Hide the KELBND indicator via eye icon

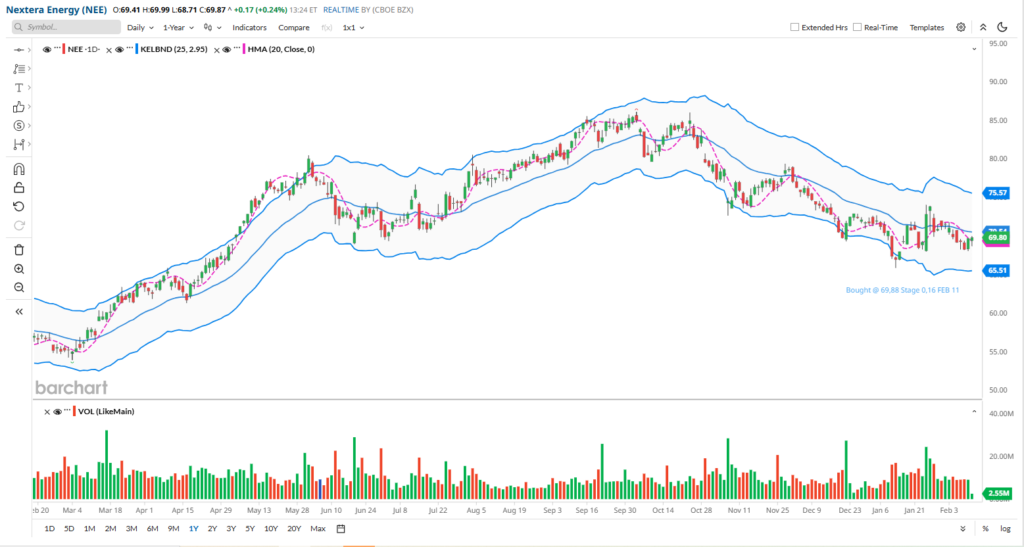point(119,48)
